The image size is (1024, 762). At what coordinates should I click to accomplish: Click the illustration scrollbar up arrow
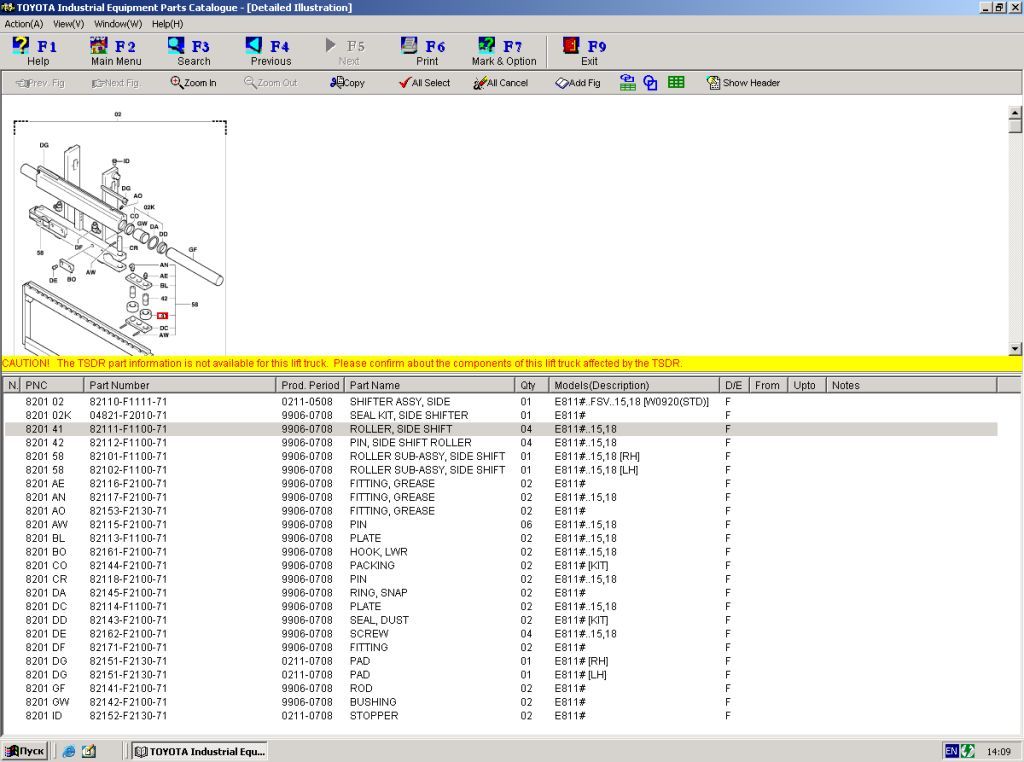coord(1015,112)
